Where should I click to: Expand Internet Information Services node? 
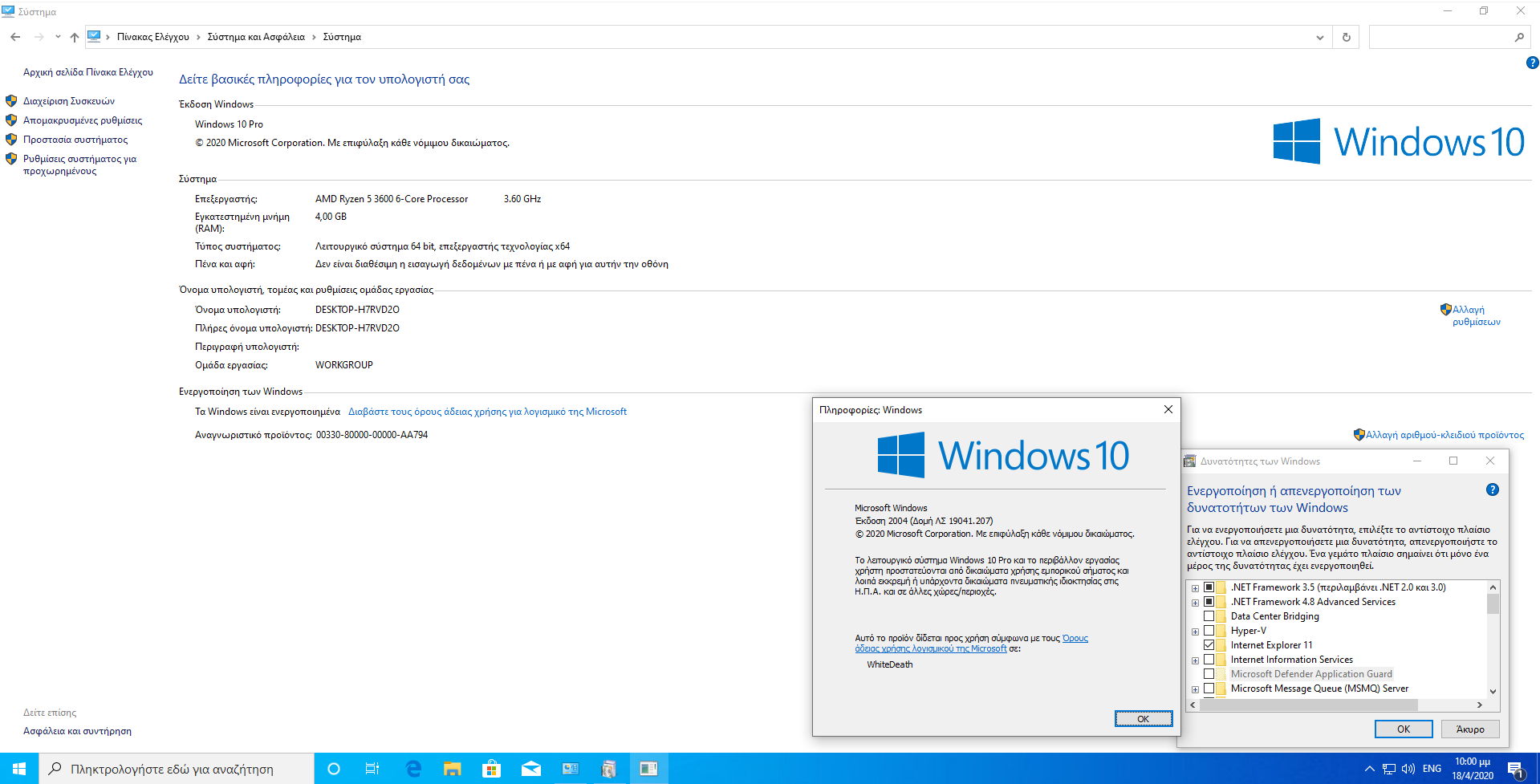point(1195,660)
